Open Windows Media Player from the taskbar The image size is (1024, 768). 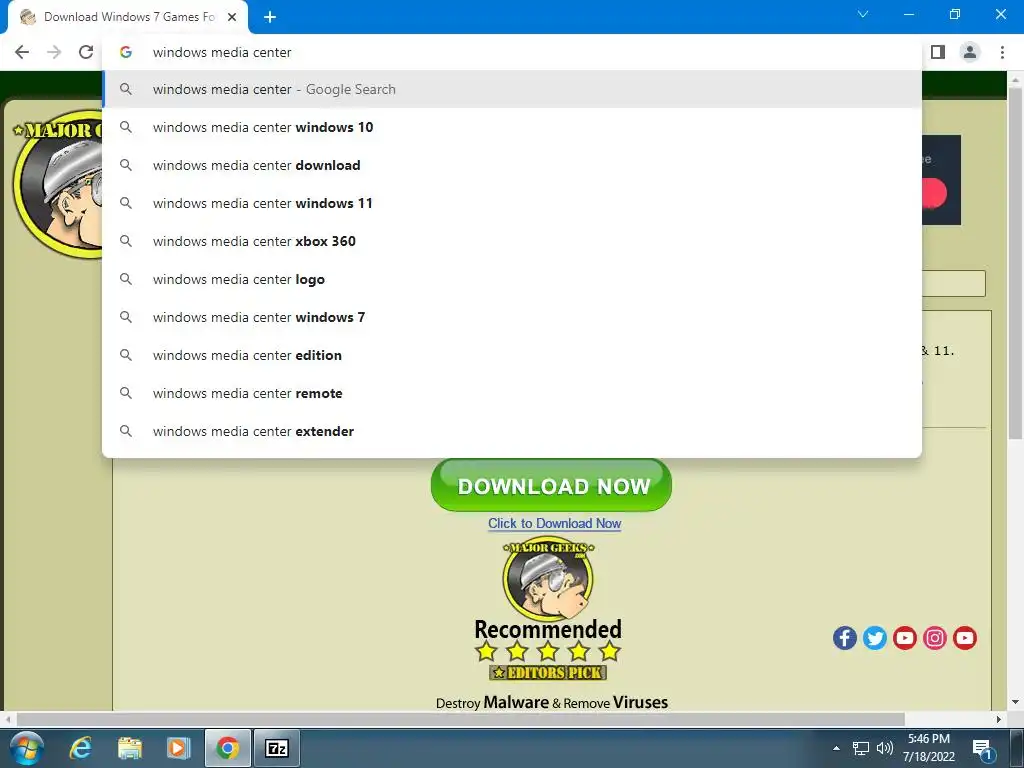pyautogui.click(x=178, y=748)
